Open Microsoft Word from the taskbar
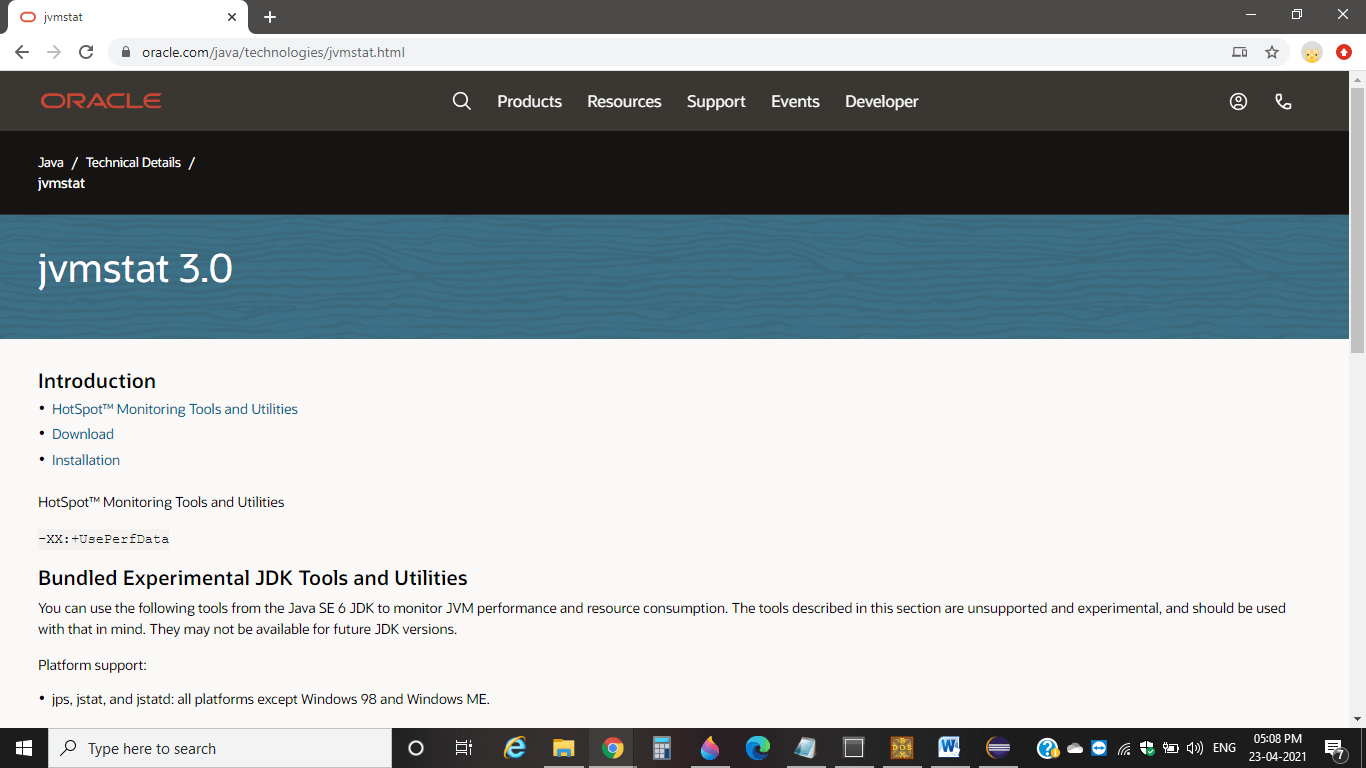 click(950, 748)
